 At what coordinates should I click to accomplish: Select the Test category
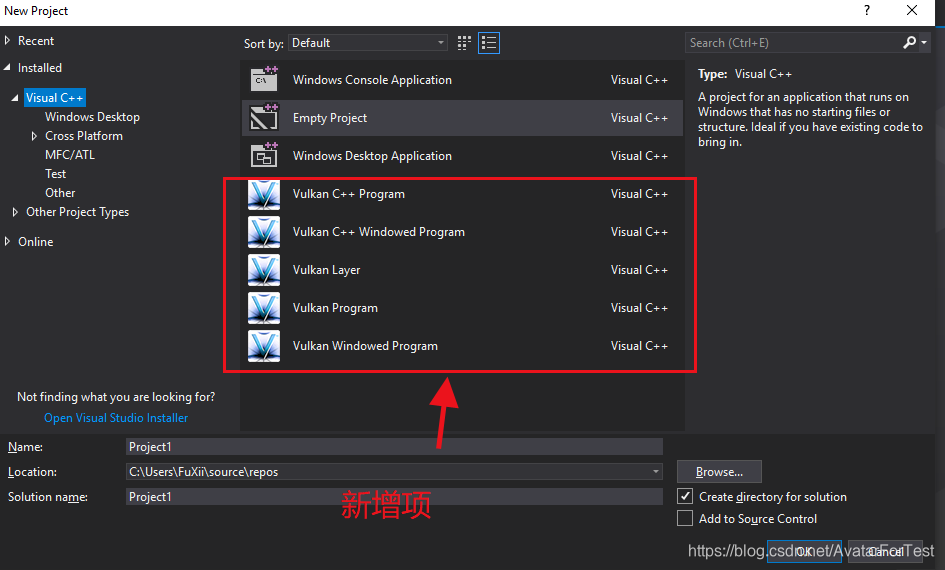click(x=55, y=174)
